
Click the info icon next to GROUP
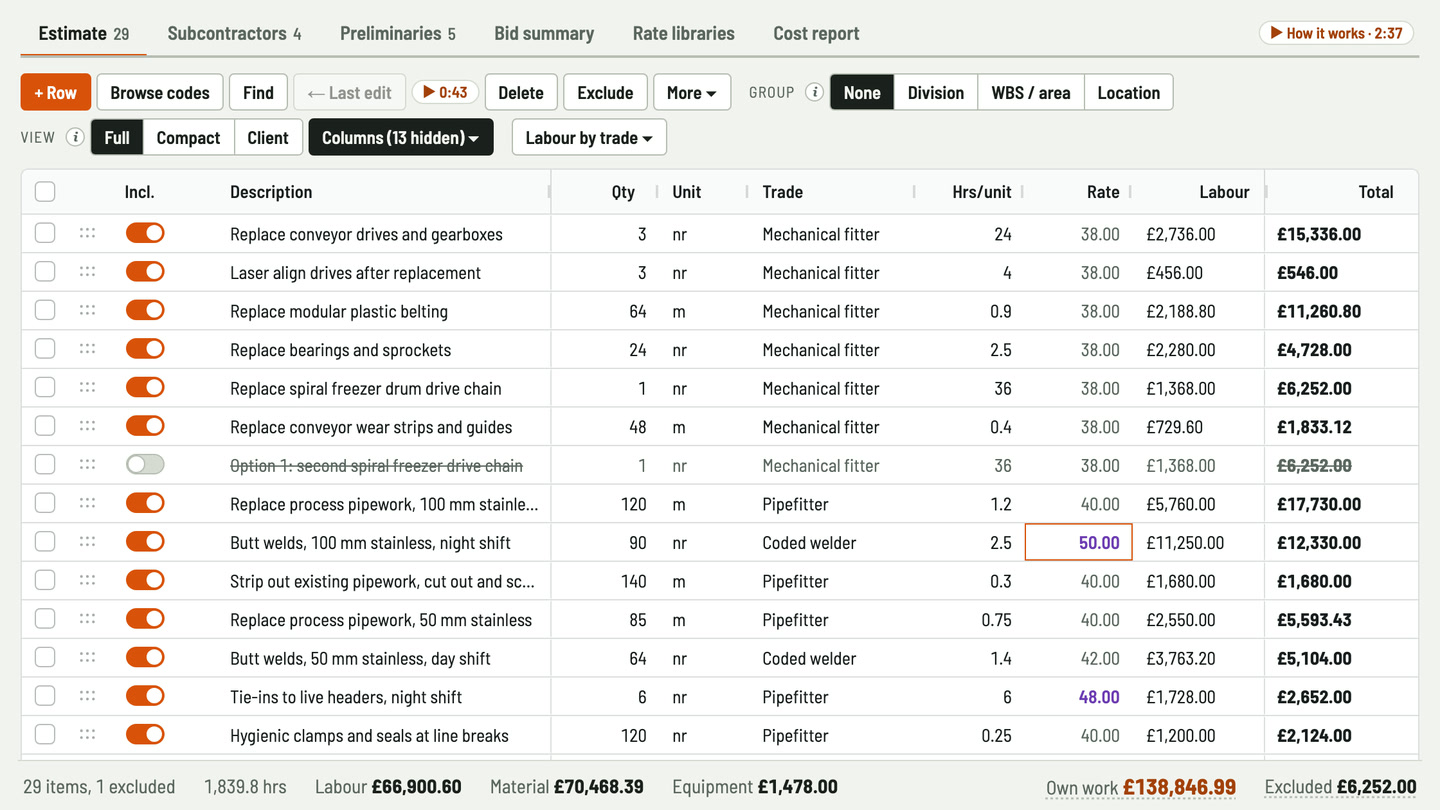pos(814,92)
